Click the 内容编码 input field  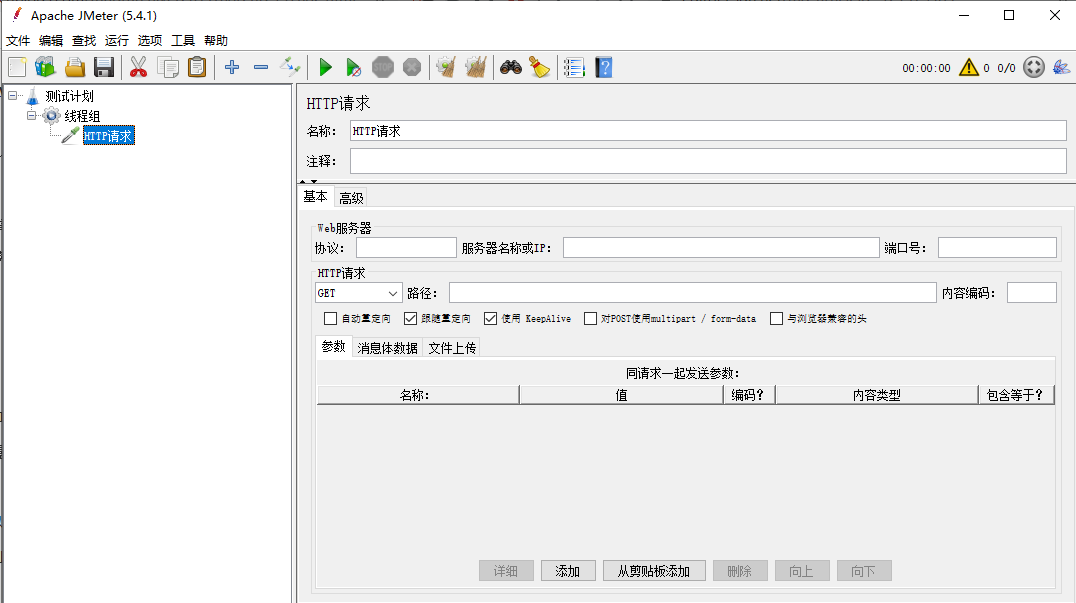1031,293
